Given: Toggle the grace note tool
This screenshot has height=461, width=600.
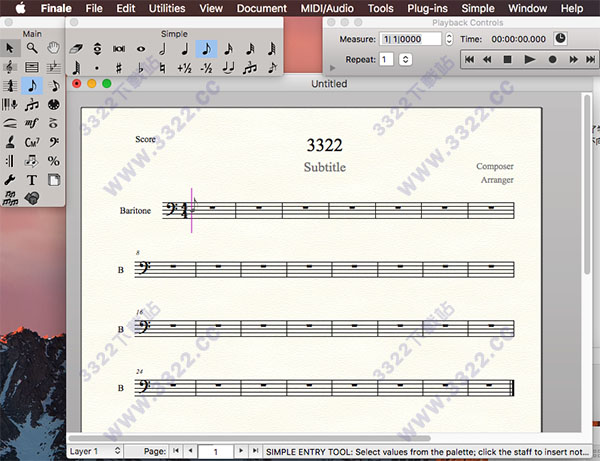Looking at the screenshot, I should tap(272, 68).
